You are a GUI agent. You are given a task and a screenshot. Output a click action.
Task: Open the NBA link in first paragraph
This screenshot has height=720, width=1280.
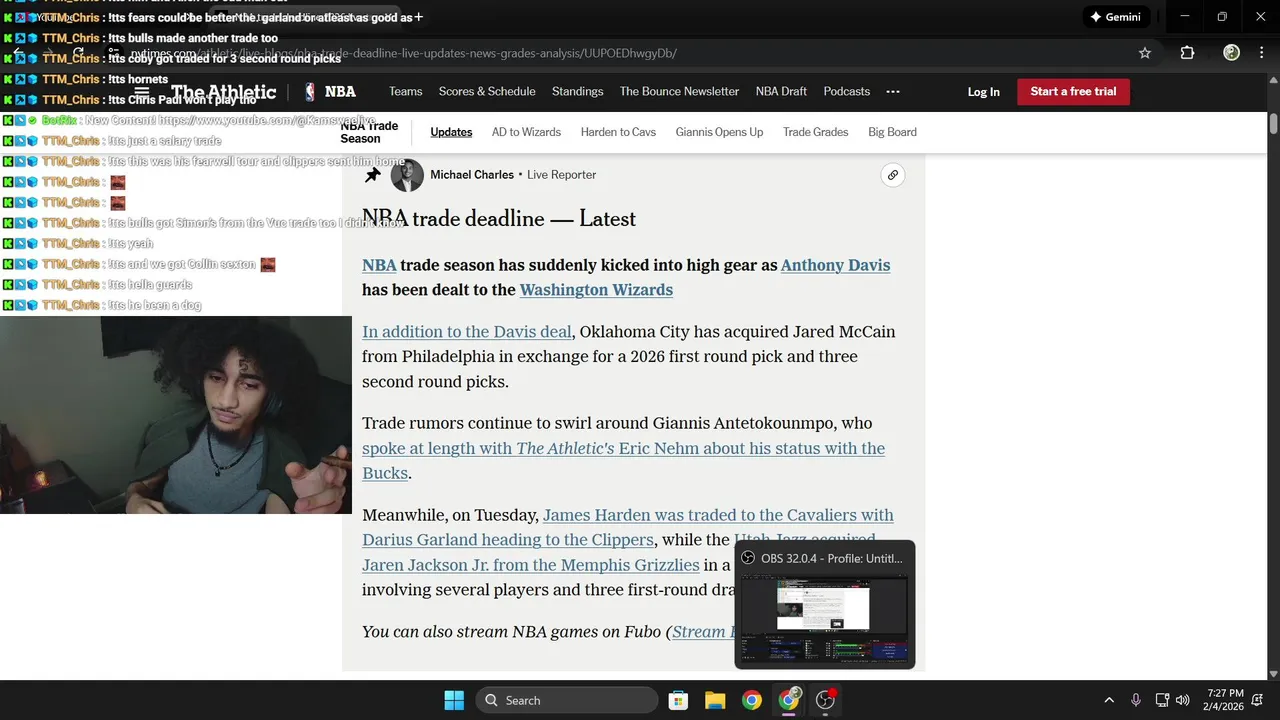[379, 265]
